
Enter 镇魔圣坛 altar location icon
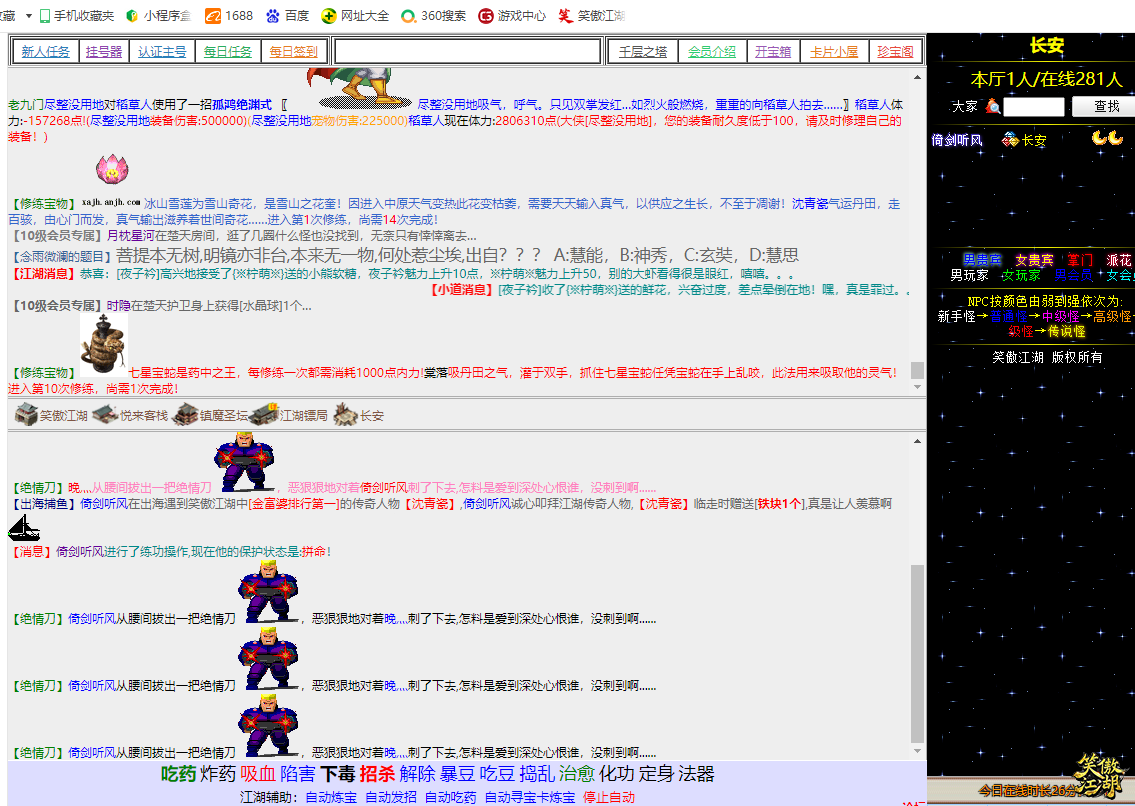coord(185,414)
